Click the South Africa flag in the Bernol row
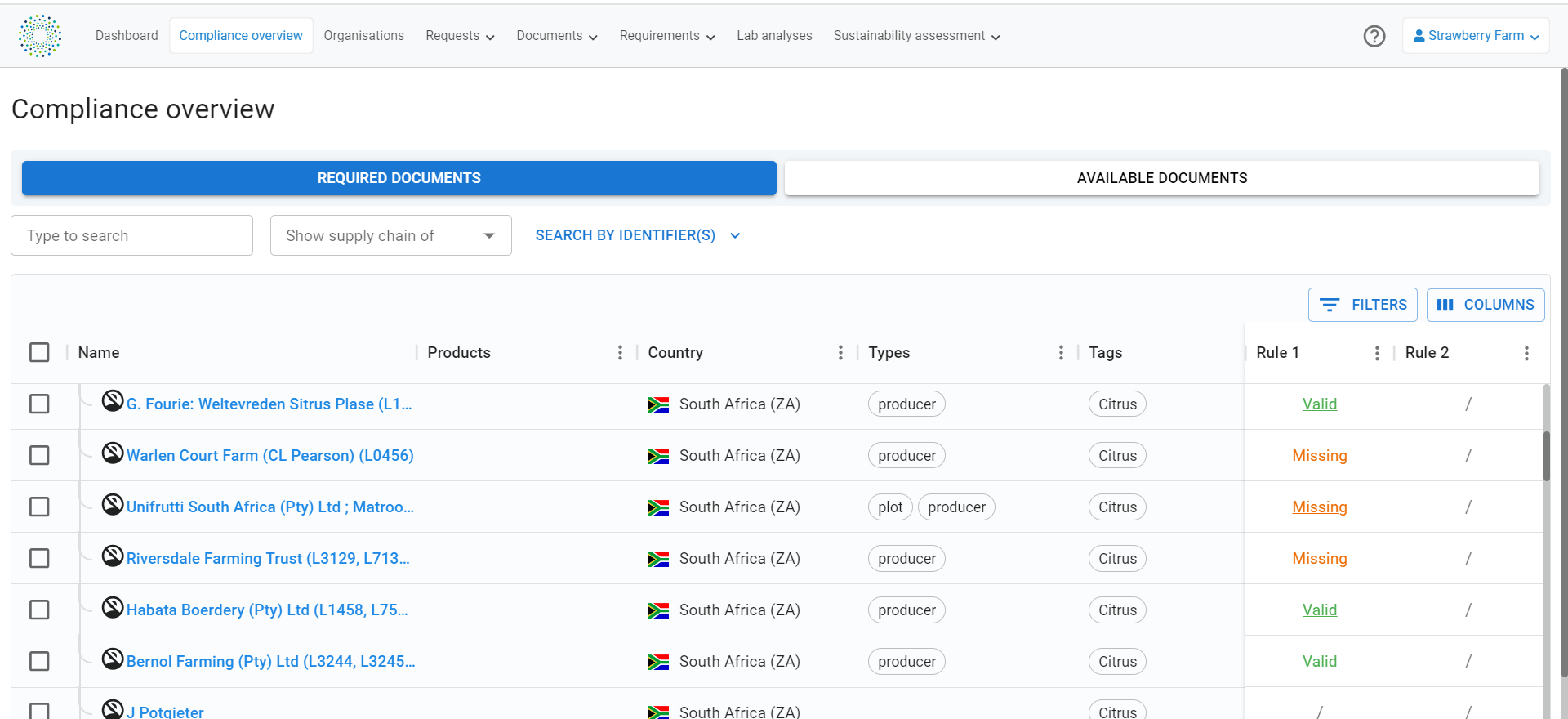The image size is (1568, 719). (x=658, y=662)
